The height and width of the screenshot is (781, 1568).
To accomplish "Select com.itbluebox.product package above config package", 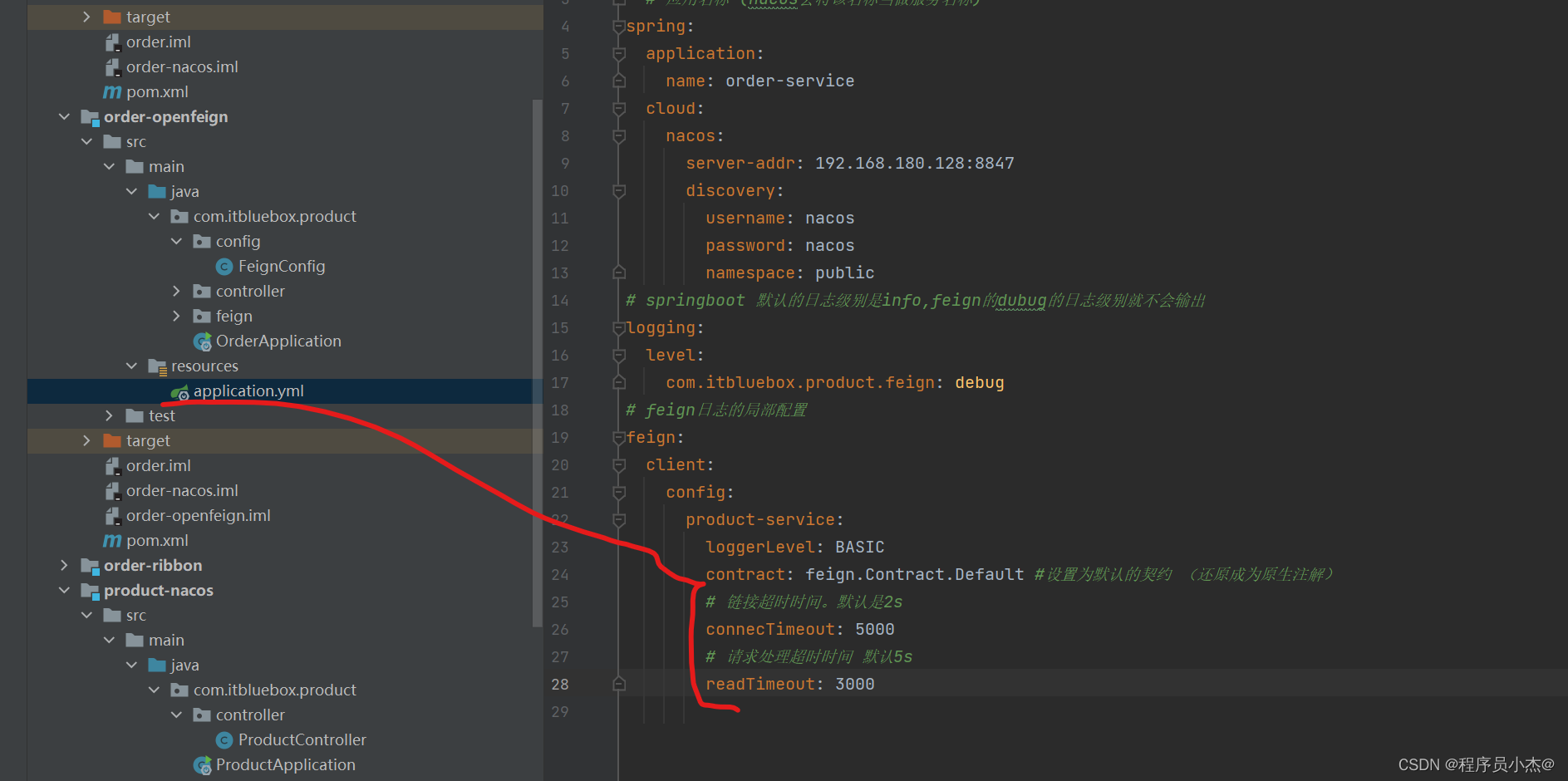I will point(275,217).
